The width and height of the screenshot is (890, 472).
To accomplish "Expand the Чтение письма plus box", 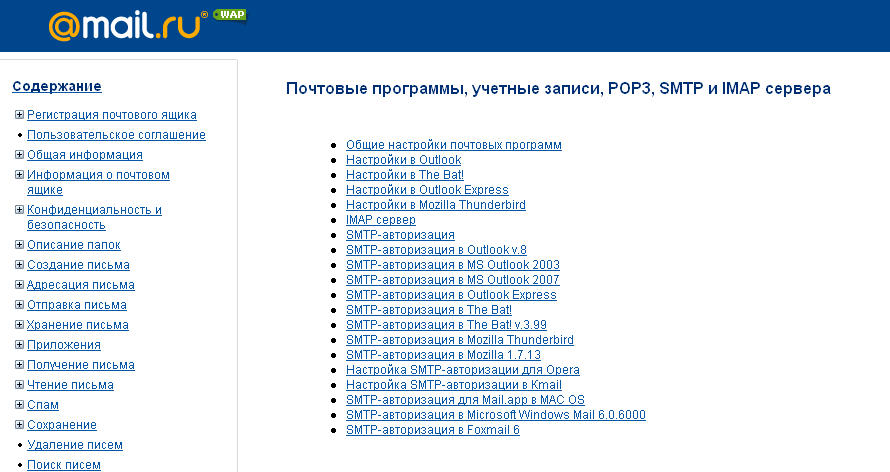I will click(x=19, y=385).
